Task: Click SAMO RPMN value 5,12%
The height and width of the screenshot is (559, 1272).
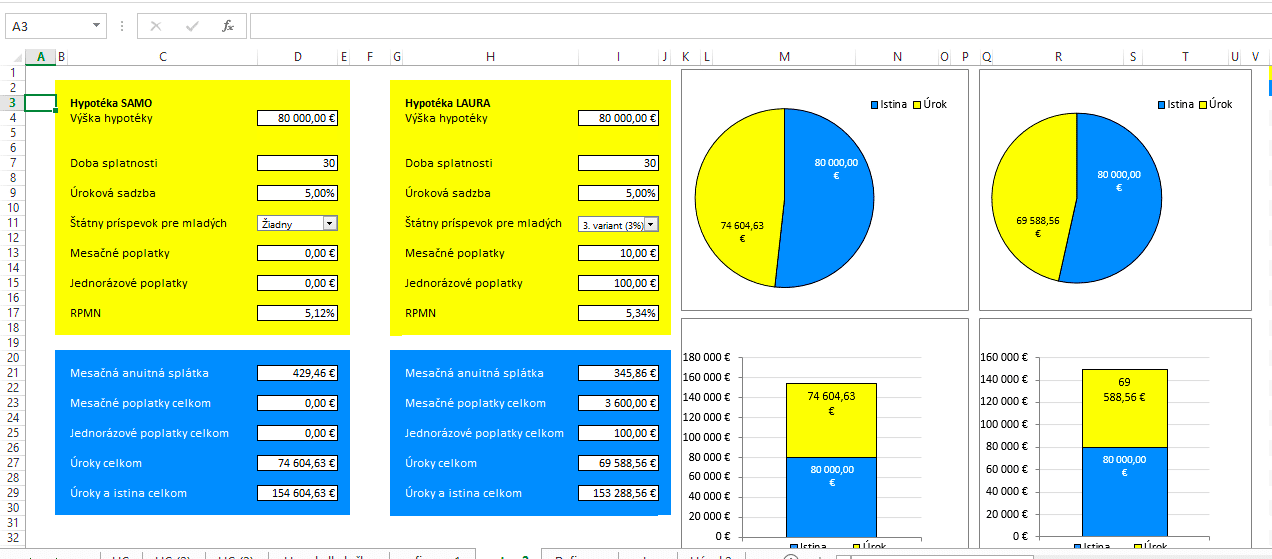Action: 297,313
